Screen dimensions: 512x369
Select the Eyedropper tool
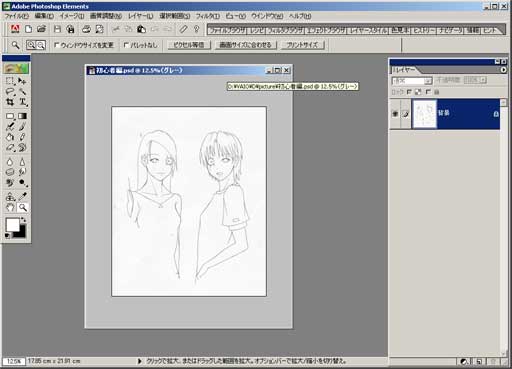pyautogui.click(x=22, y=197)
